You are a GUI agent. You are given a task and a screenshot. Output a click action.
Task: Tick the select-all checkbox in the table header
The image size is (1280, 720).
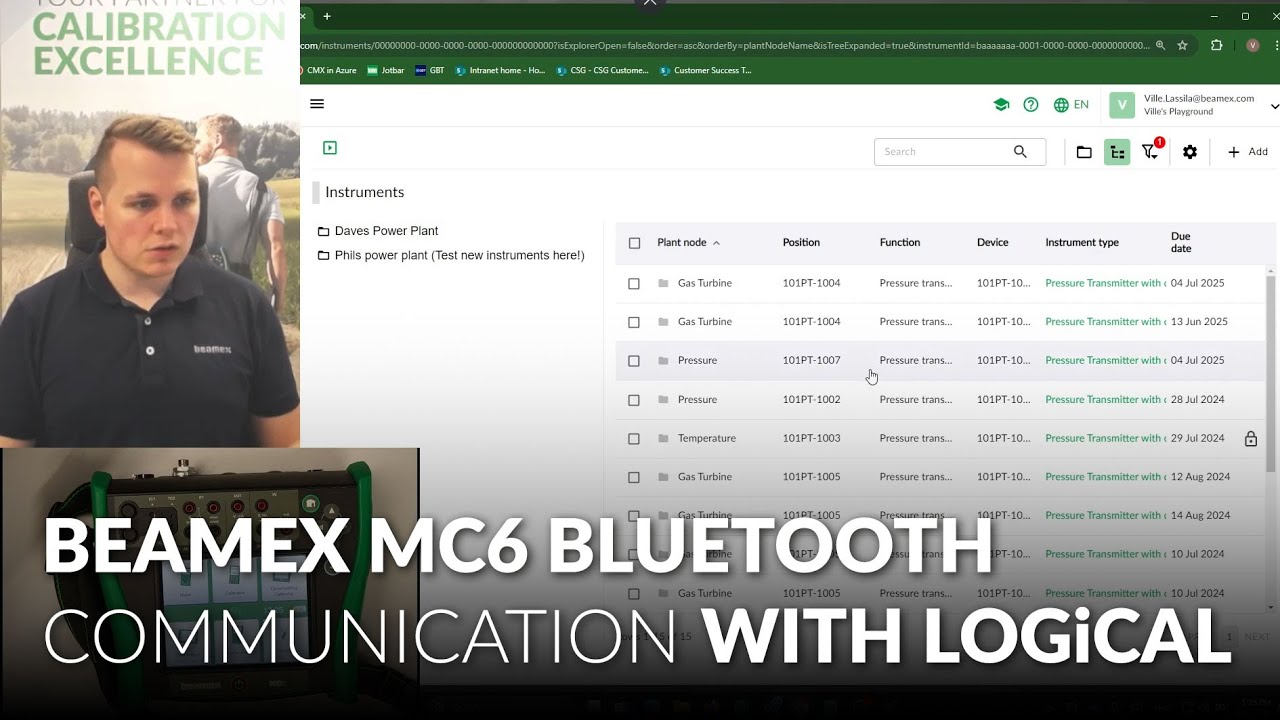click(634, 243)
